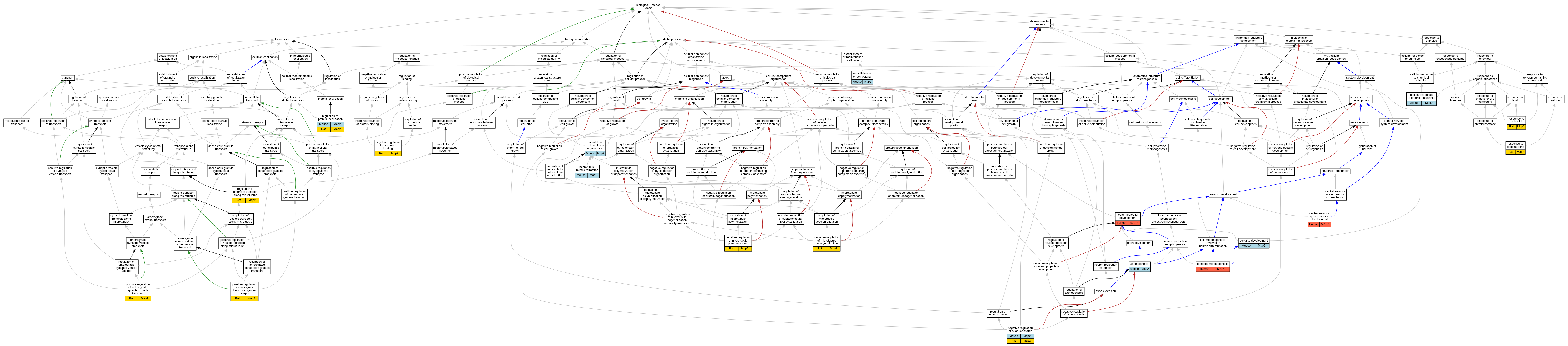Select the "cellular process" node
The width and height of the screenshot is (1568, 346).
point(671,40)
